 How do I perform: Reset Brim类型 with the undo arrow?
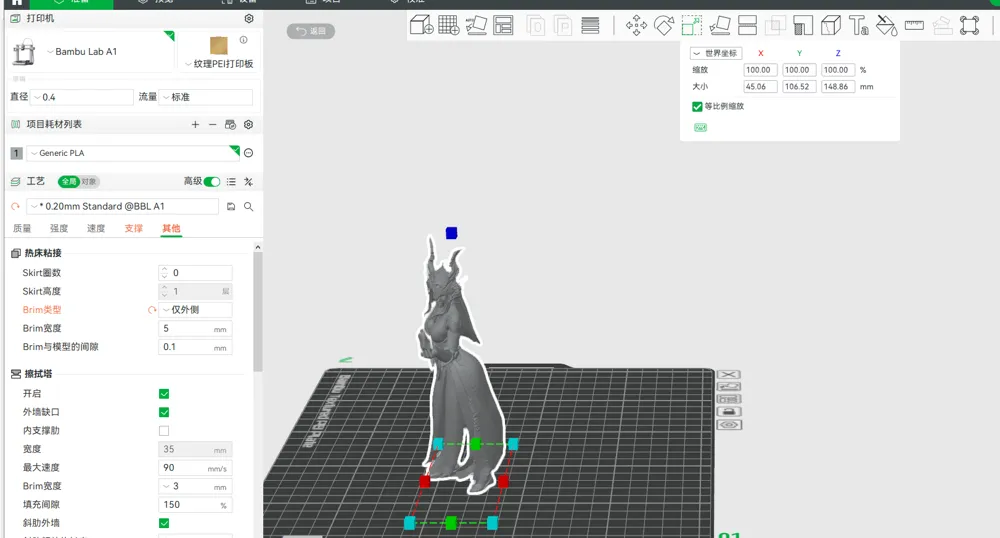click(x=152, y=310)
